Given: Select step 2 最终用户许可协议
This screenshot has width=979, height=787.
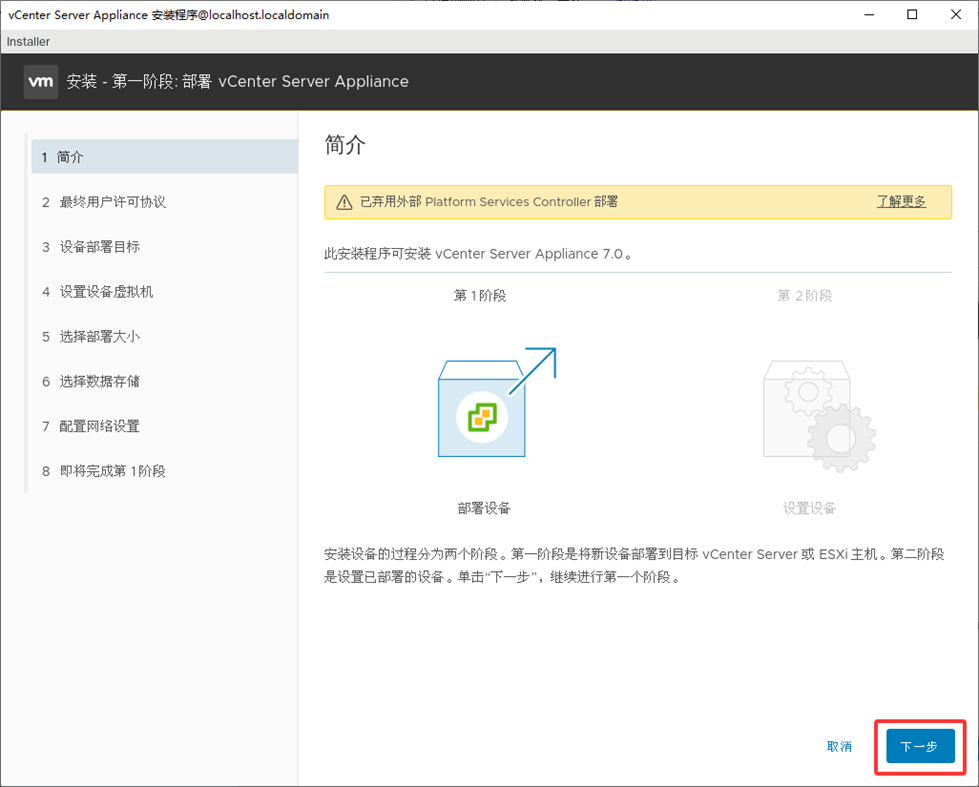Looking at the screenshot, I should pos(112,202).
